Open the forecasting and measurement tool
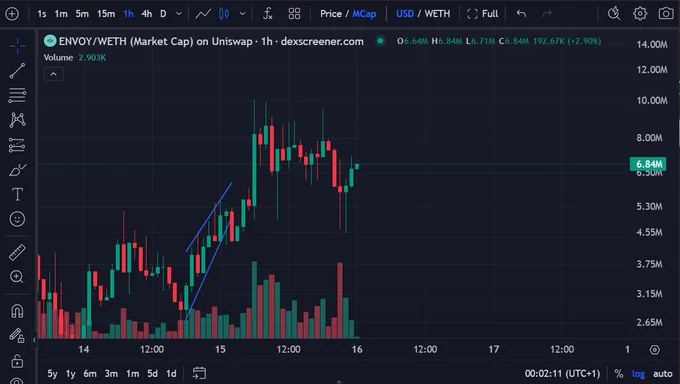The width and height of the screenshot is (680, 384). (17, 145)
